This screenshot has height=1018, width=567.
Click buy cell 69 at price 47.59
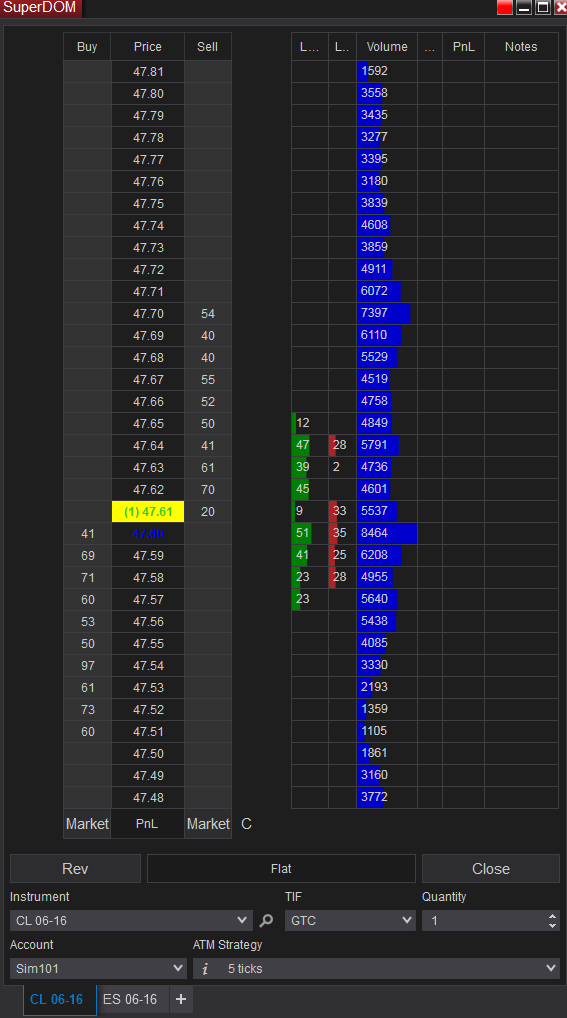88,556
